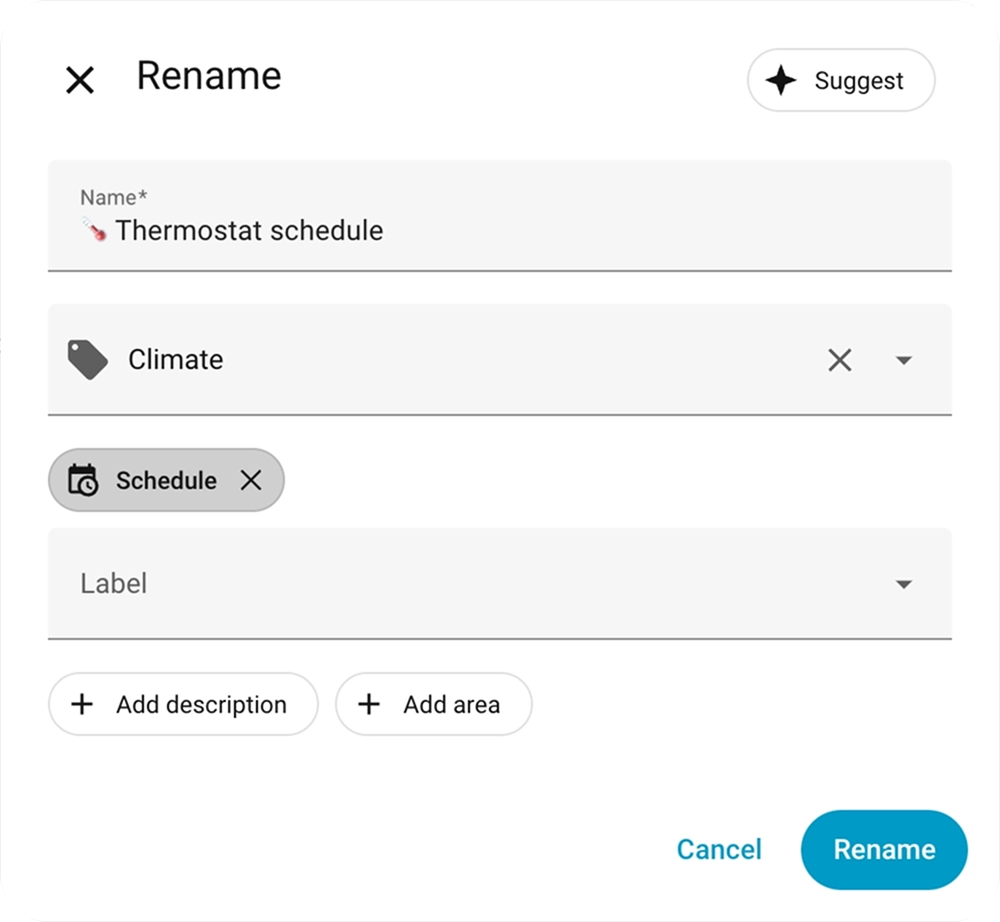The image size is (1000, 922).
Task: Click the plus icon in Add area
Action: coord(368,704)
